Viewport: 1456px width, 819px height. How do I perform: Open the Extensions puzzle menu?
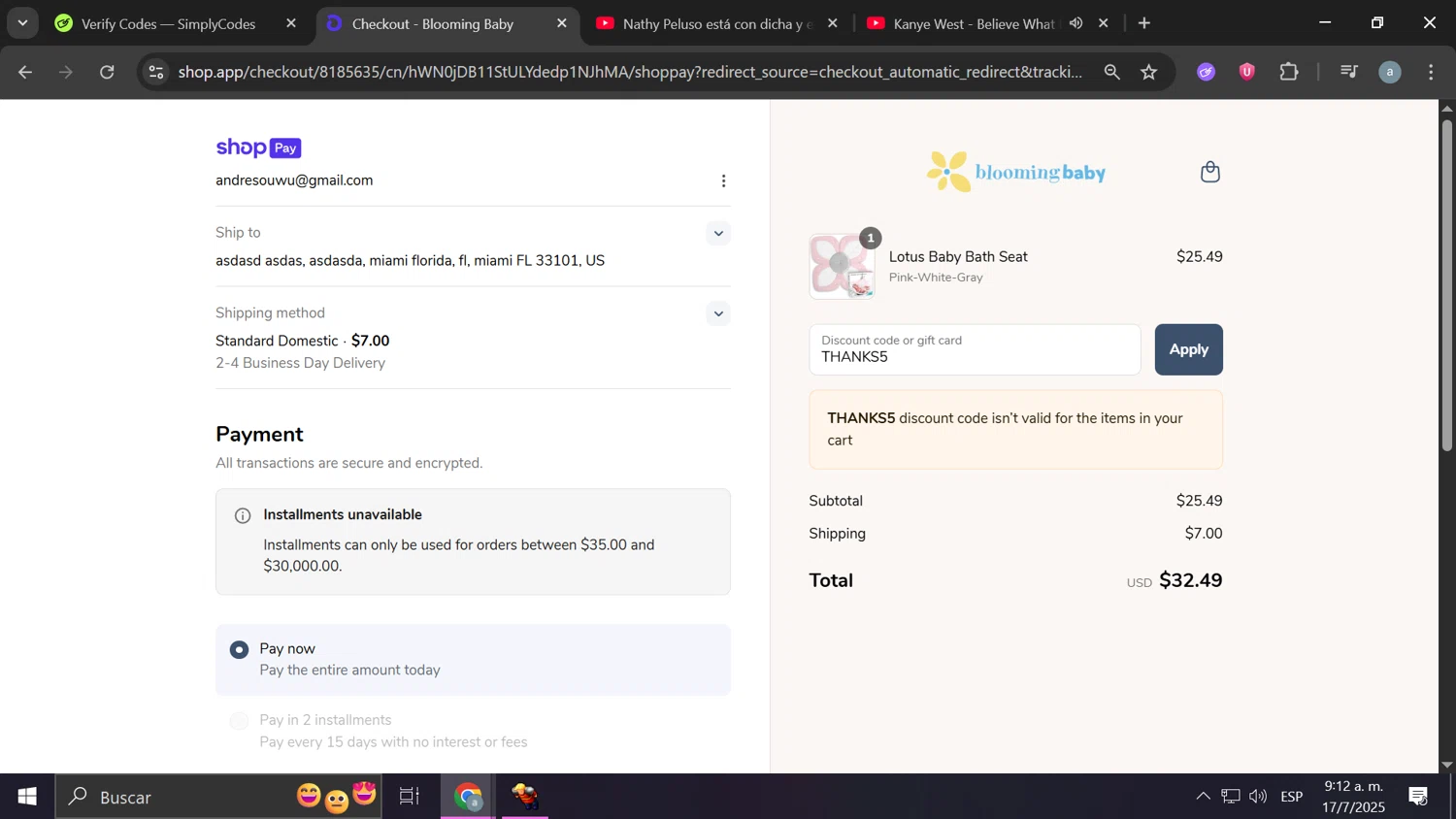click(1289, 72)
